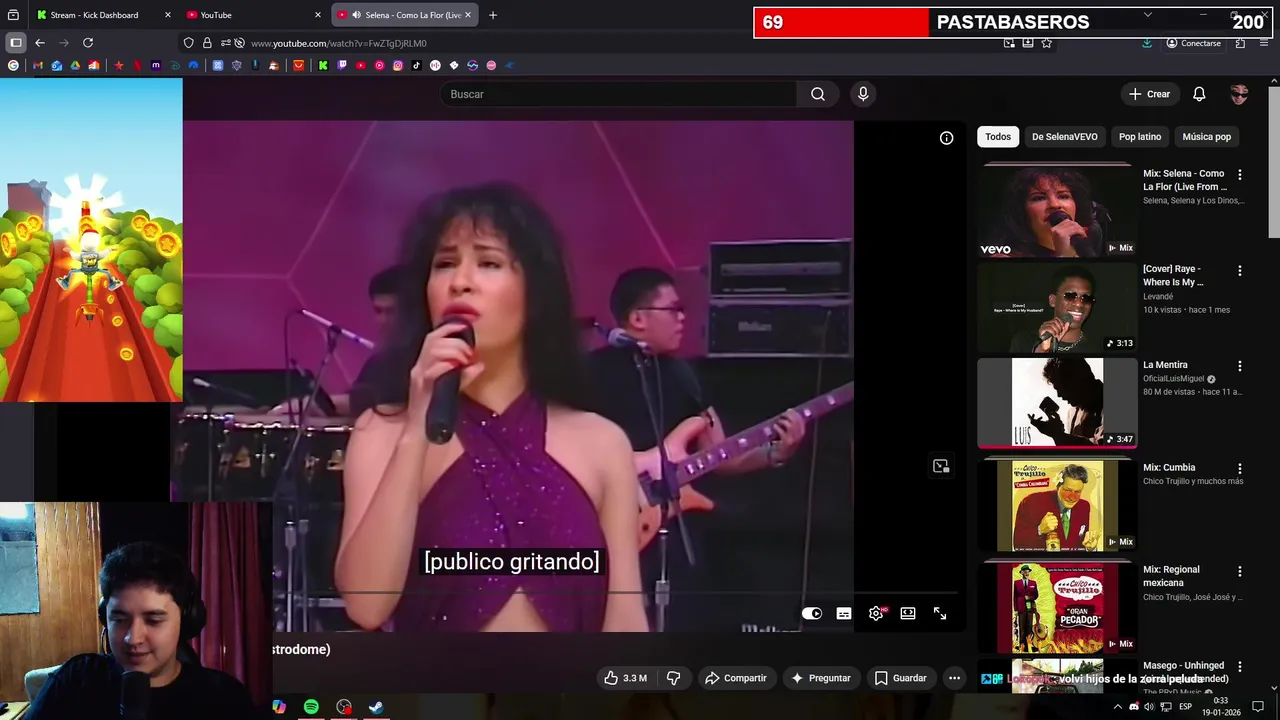
Task: Open a new browser tab
Action: (493, 15)
